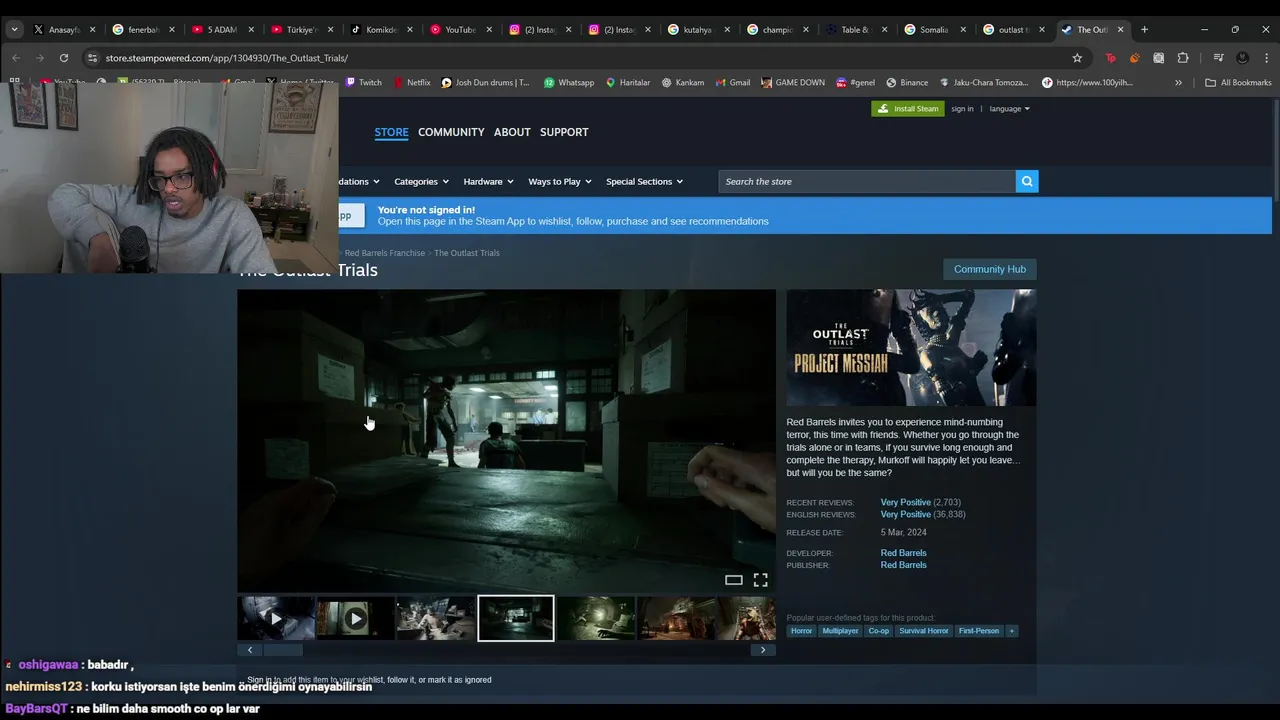
Task: Open the Whatsapp bookmark
Action: [568, 83]
